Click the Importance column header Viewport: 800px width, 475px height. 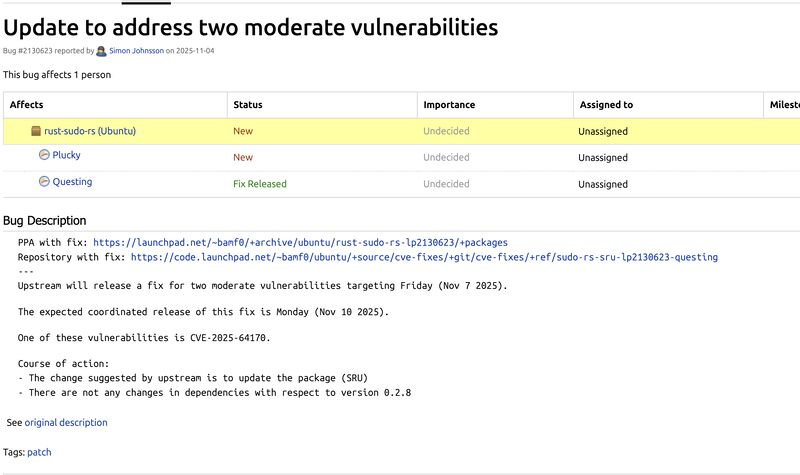pyautogui.click(x=449, y=105)
